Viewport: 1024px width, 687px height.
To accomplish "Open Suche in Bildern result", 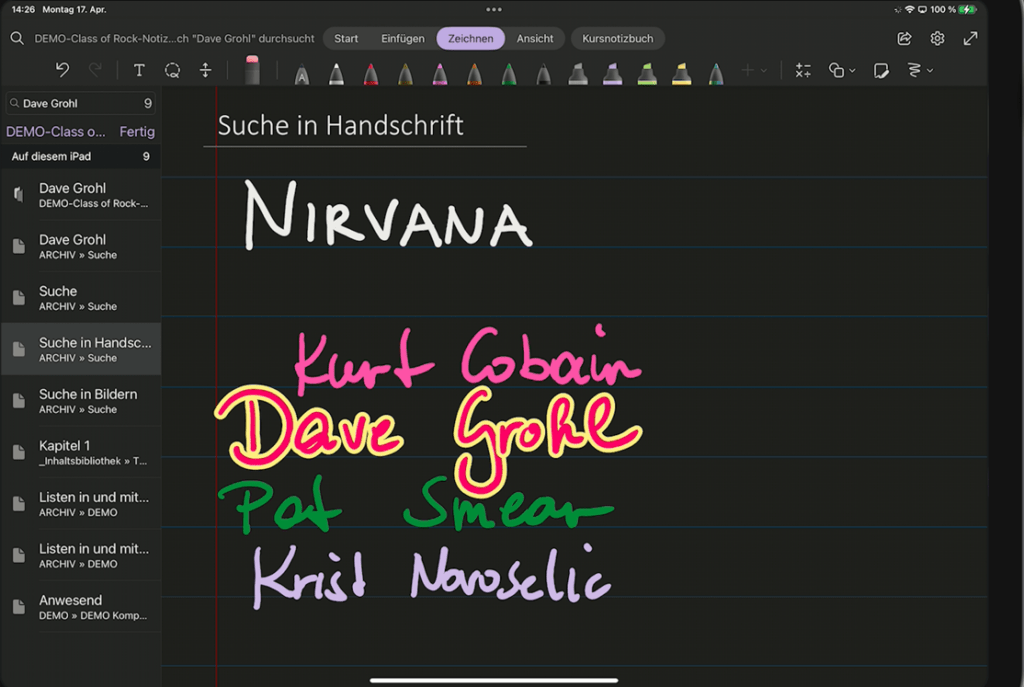I will click(81, 401).
